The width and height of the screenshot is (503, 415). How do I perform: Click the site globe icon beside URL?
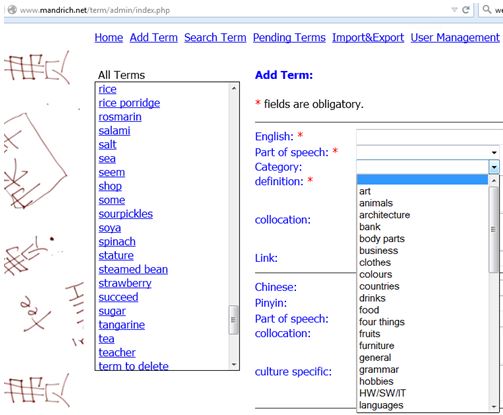(12, 10)
